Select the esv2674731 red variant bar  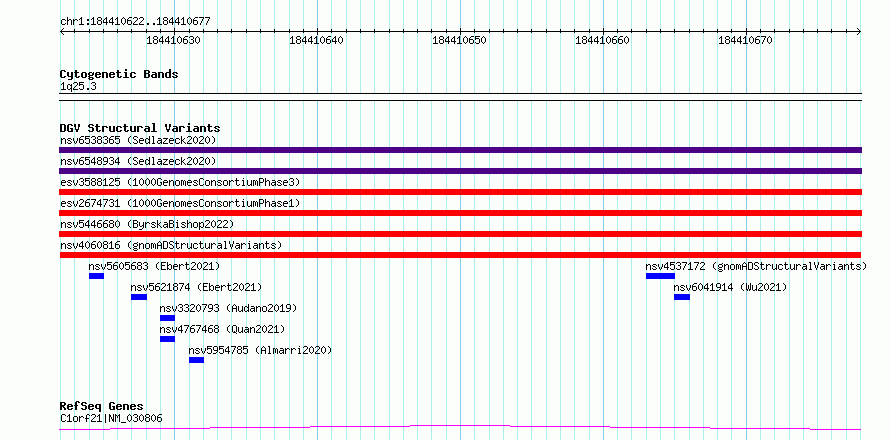click(460, 213)
